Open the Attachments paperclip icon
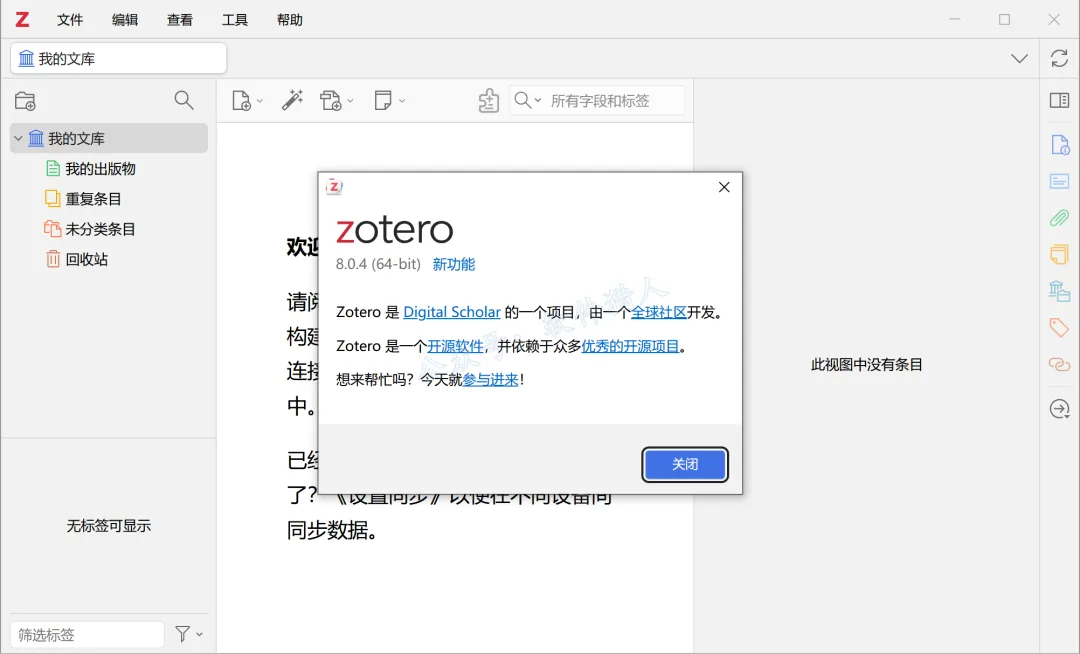The image size is (1080, 654). pos(1059,218)
